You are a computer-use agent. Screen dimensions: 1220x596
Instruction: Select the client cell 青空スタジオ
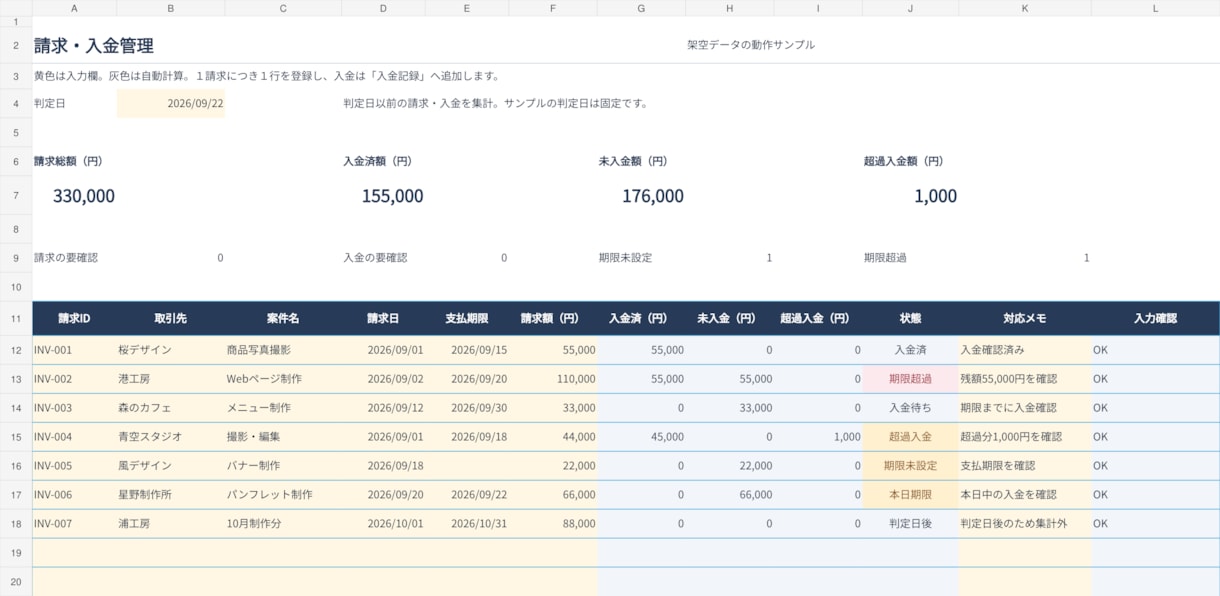[x=171, y=437]
